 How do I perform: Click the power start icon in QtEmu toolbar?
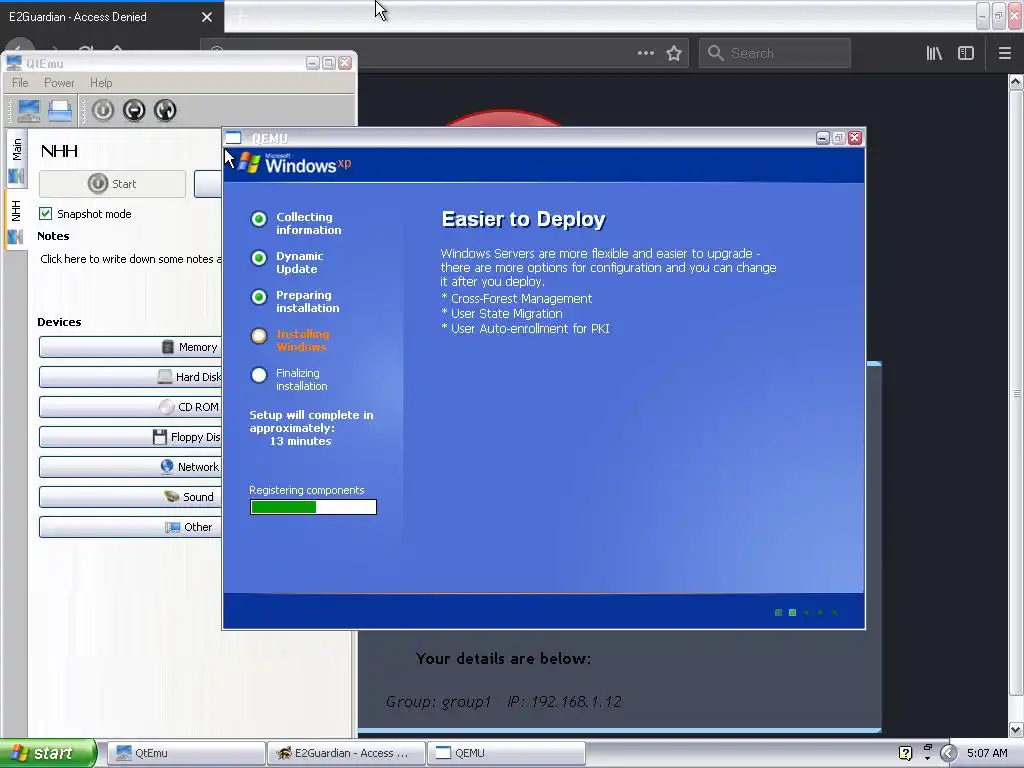[103, 110]
